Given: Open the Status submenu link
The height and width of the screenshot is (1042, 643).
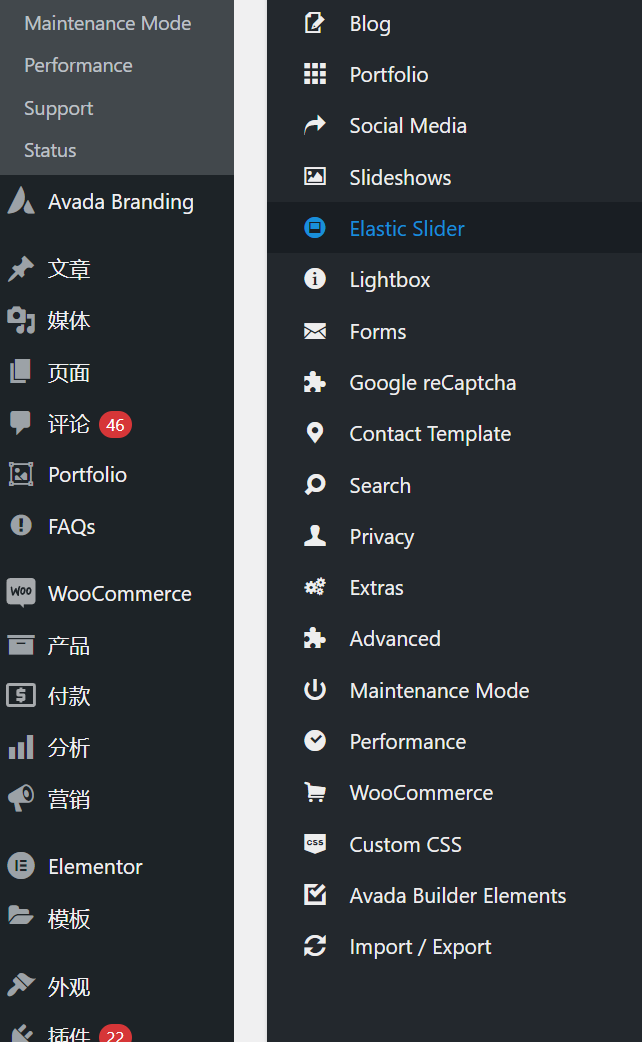Looking at the screenshot, I should [50, 150].
